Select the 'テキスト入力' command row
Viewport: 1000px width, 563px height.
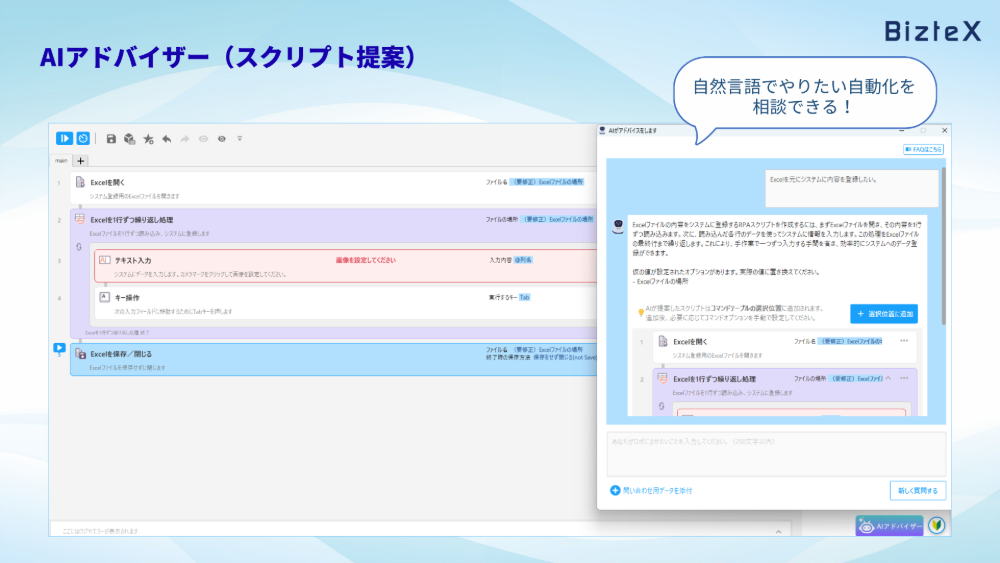(348, 266)
